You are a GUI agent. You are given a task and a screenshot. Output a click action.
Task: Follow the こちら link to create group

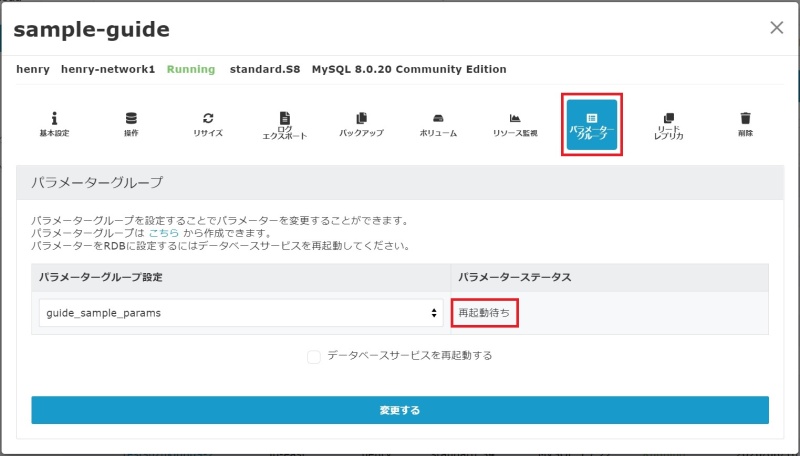(x=164, y=233)
